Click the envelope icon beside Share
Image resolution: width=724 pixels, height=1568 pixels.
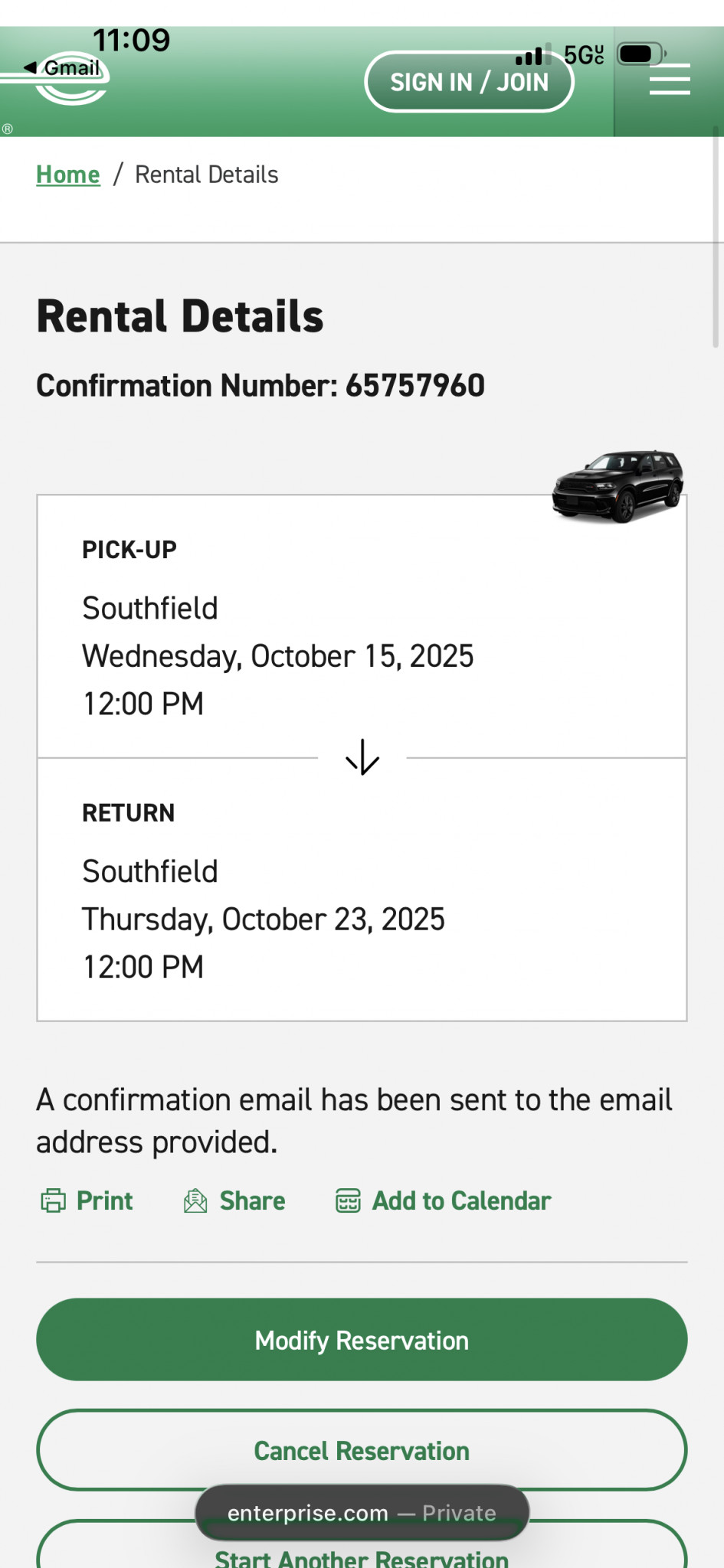[195, 1200]
